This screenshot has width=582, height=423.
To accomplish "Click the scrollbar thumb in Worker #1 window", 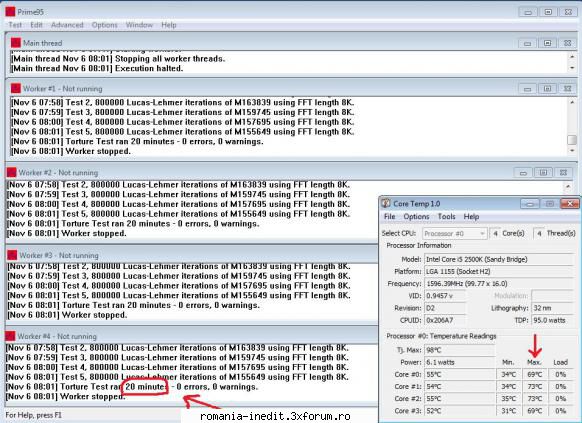I will click(x=572, y=140).
